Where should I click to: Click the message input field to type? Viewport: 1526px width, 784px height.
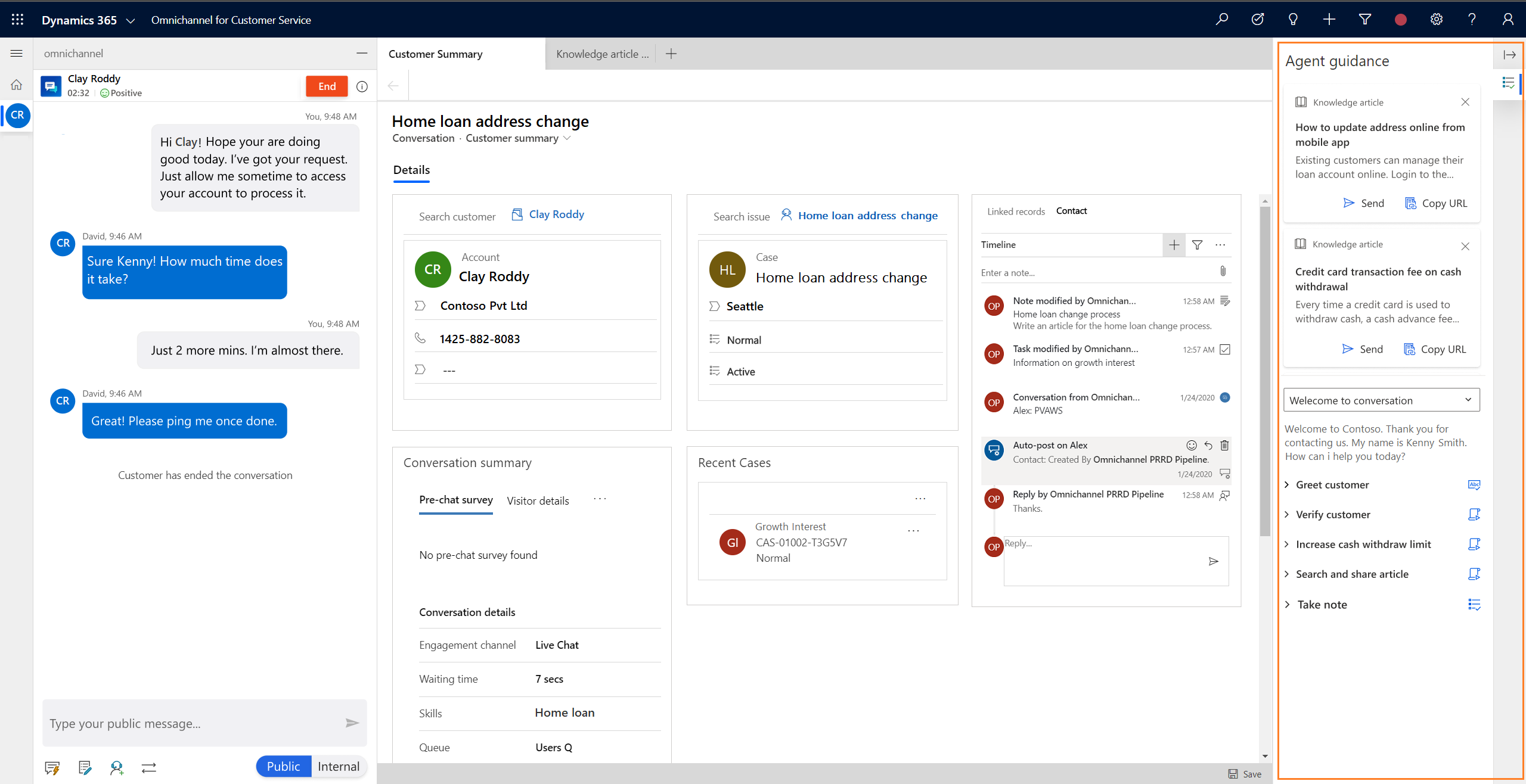(192, 723)
